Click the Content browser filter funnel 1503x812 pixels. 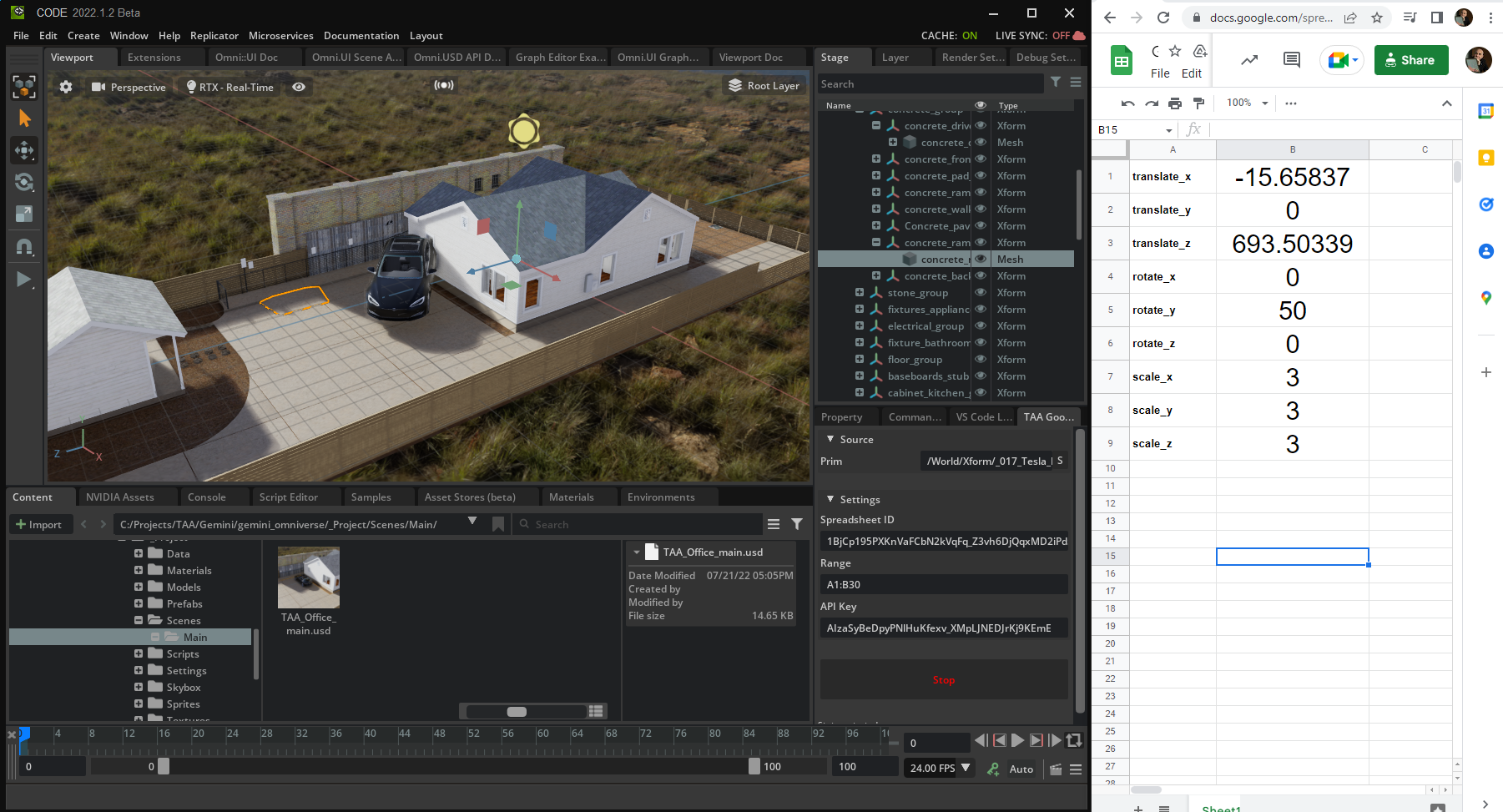pyautogui.click(x=797, y=524)
